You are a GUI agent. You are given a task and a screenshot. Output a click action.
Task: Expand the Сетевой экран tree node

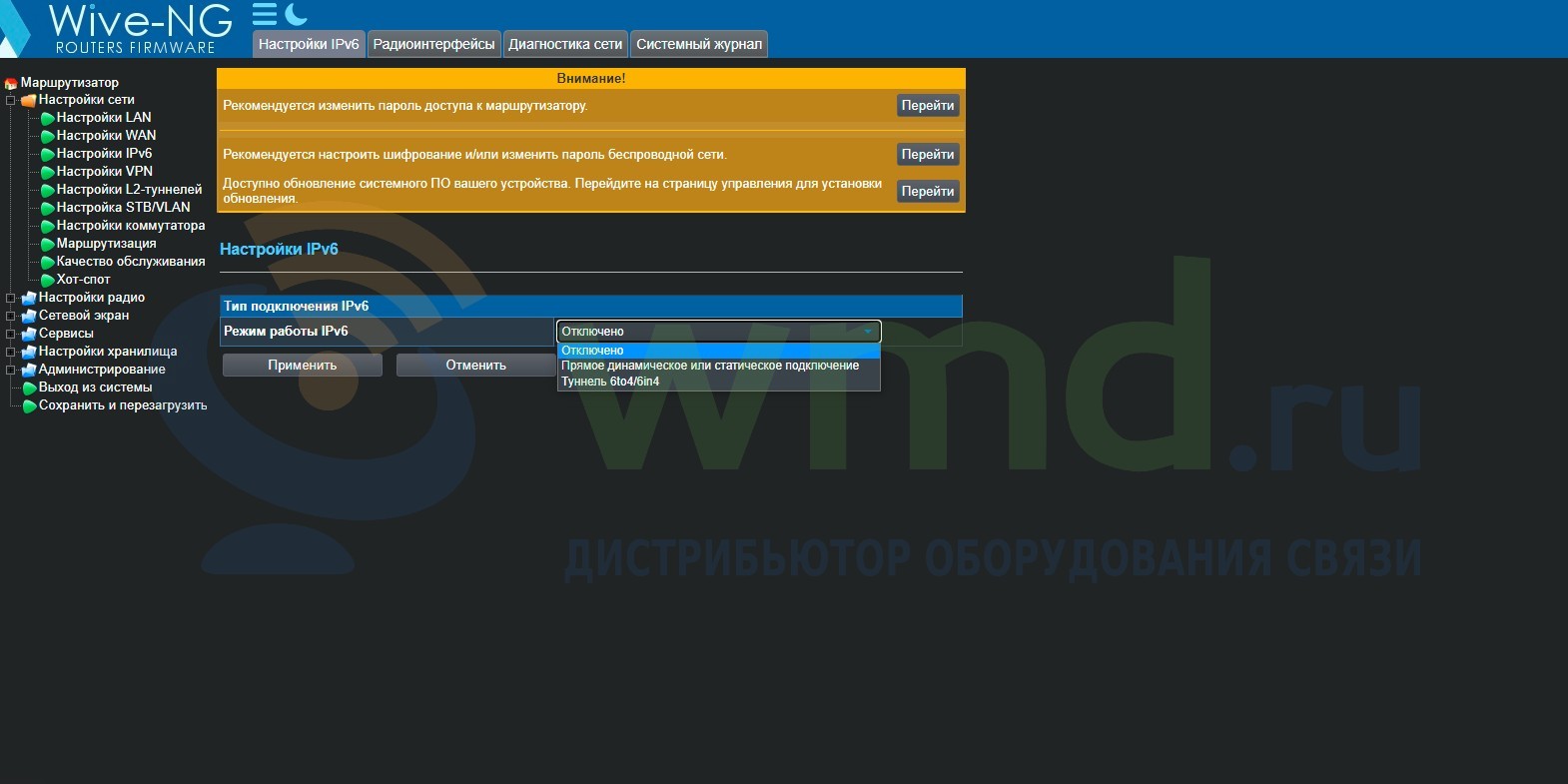(x=11, y=316)
